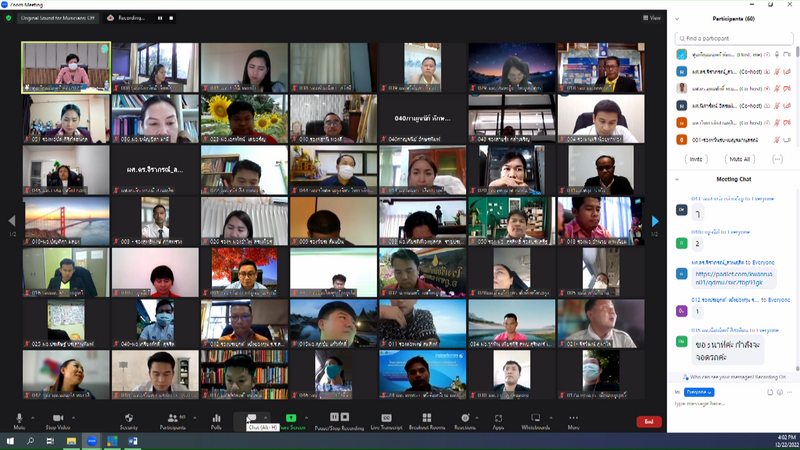The width and height of the screenshot is (800, 450).
Task: Expand audio options arrow beside Mute
Action: coord(34,418)
